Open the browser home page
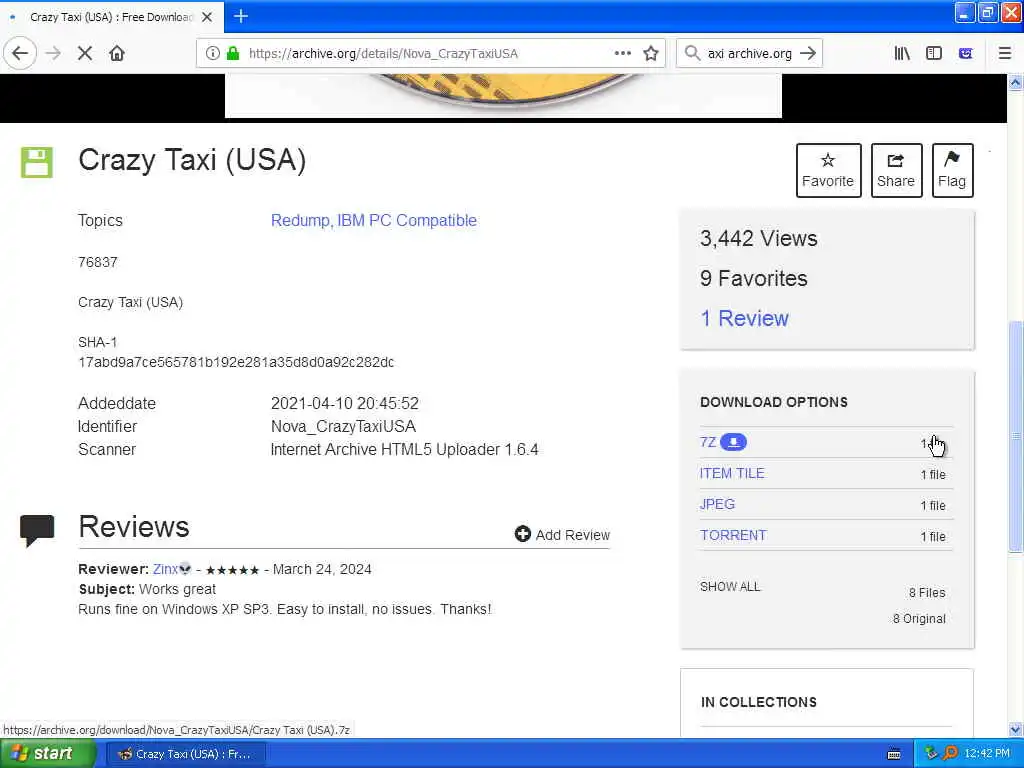Viewport: 1024px width, 768px height. click(117, 54)
